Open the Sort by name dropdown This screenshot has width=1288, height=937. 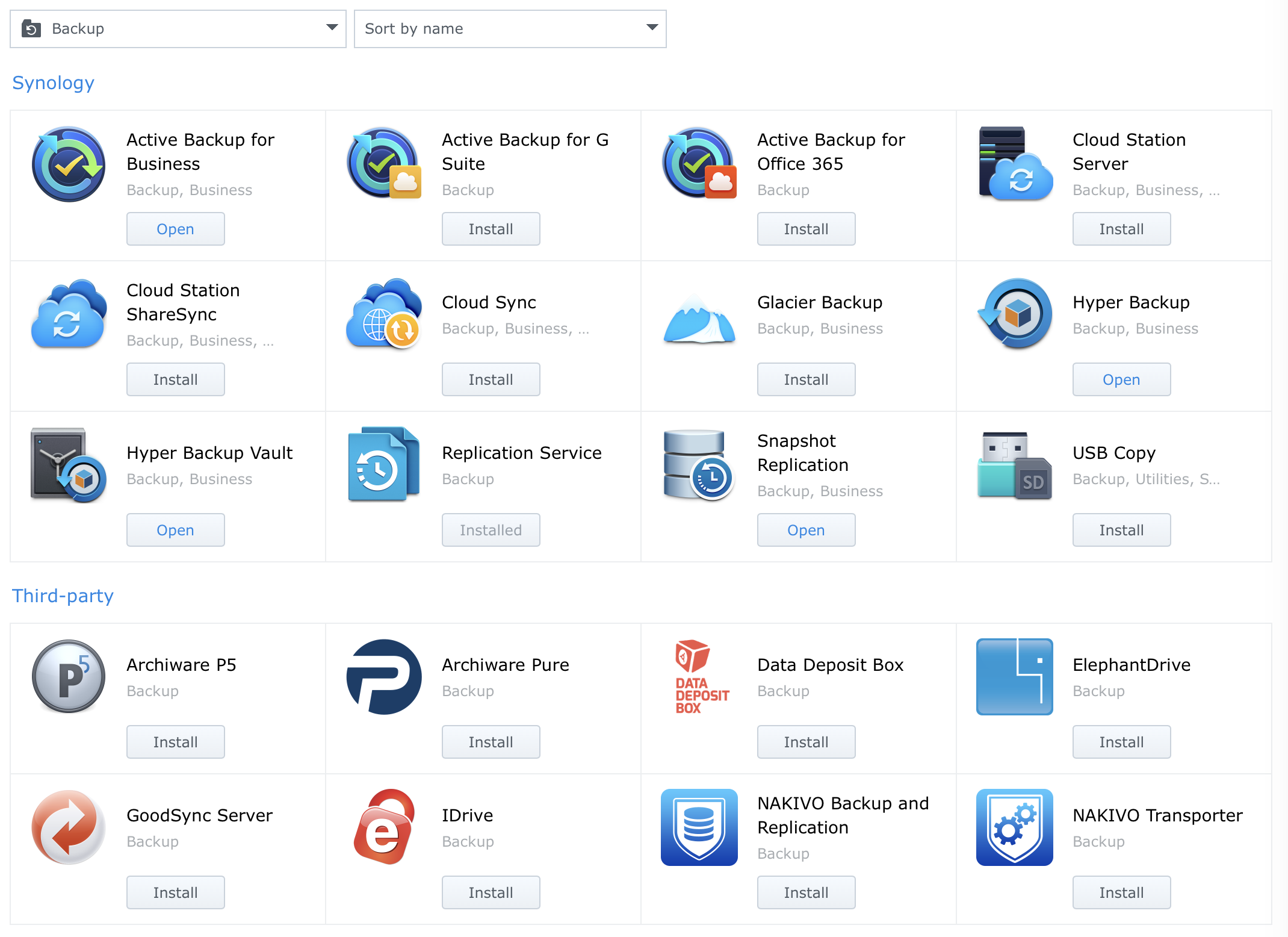[510, 29]
